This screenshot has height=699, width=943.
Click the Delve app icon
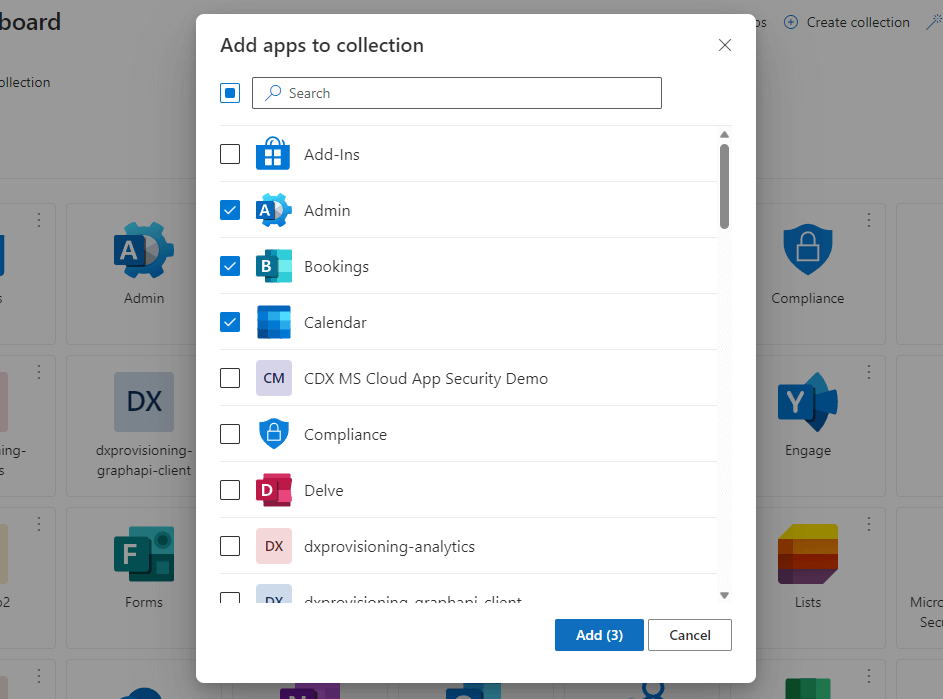(274, 490)
